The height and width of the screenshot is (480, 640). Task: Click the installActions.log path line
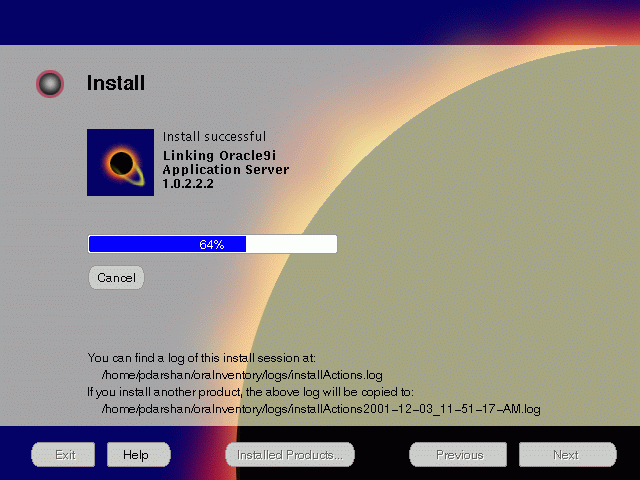pyautogui.click(x=242, y=375)
